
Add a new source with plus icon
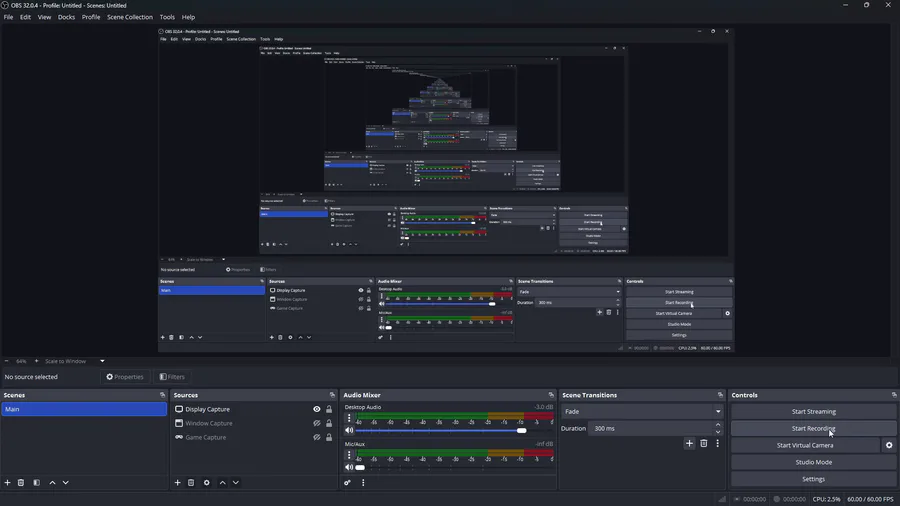tap(177, 482)
